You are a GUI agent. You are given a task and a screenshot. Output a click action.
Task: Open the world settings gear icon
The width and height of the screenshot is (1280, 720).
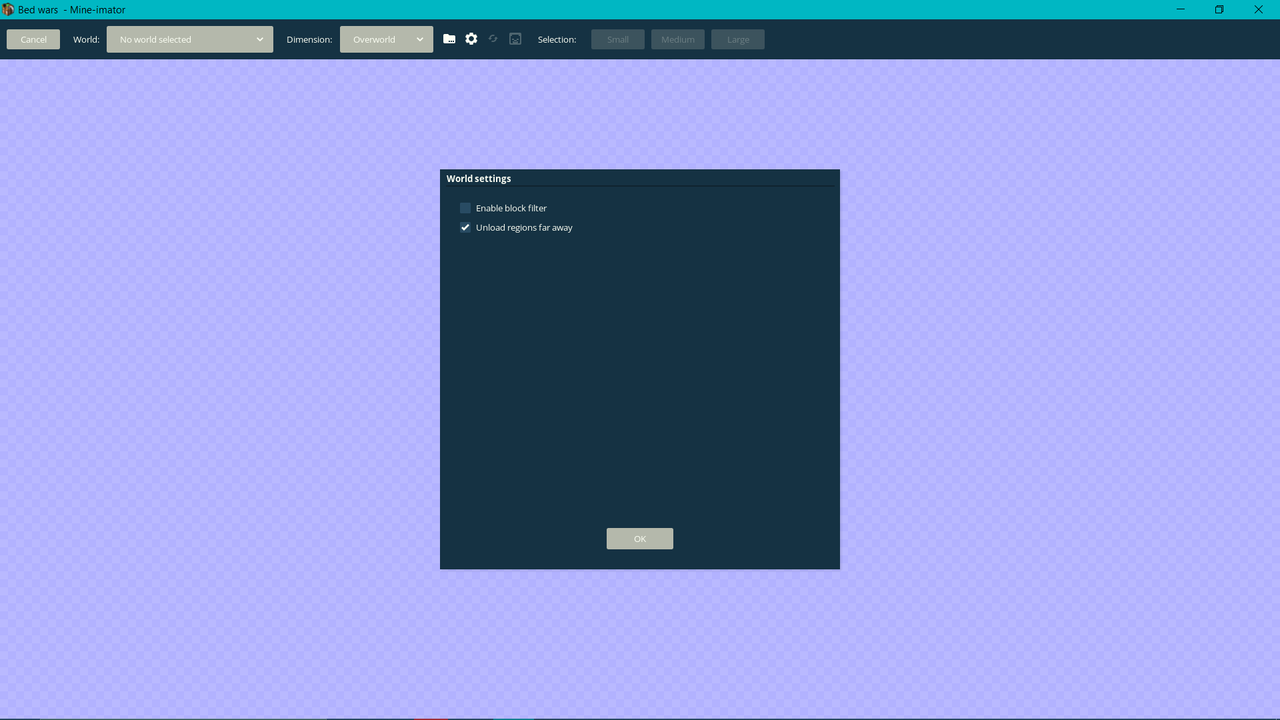click(471, 39)
